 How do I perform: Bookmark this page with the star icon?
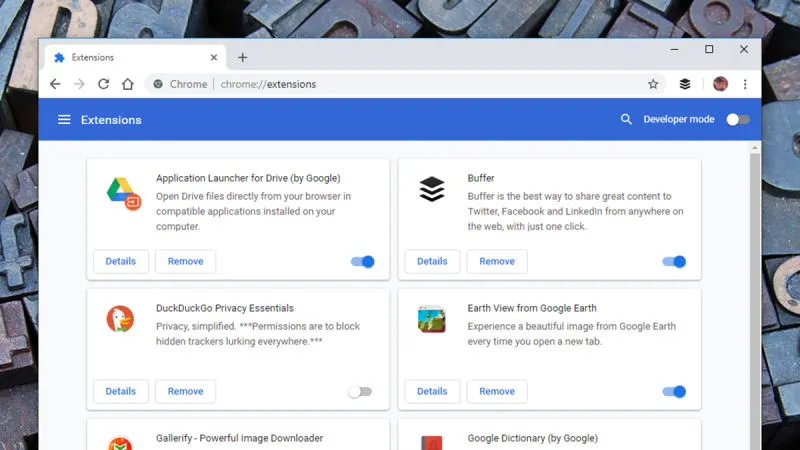[653, 84]
